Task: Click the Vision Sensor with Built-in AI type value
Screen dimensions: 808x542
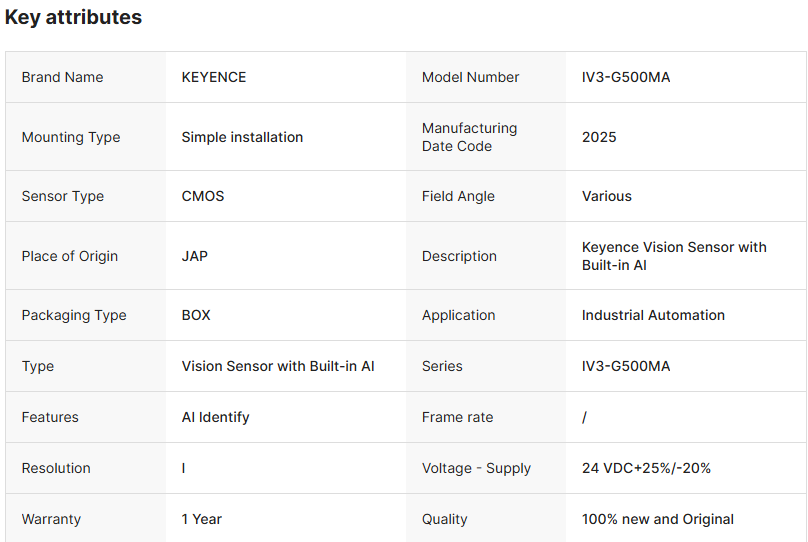Action: (x=278, y=366)
